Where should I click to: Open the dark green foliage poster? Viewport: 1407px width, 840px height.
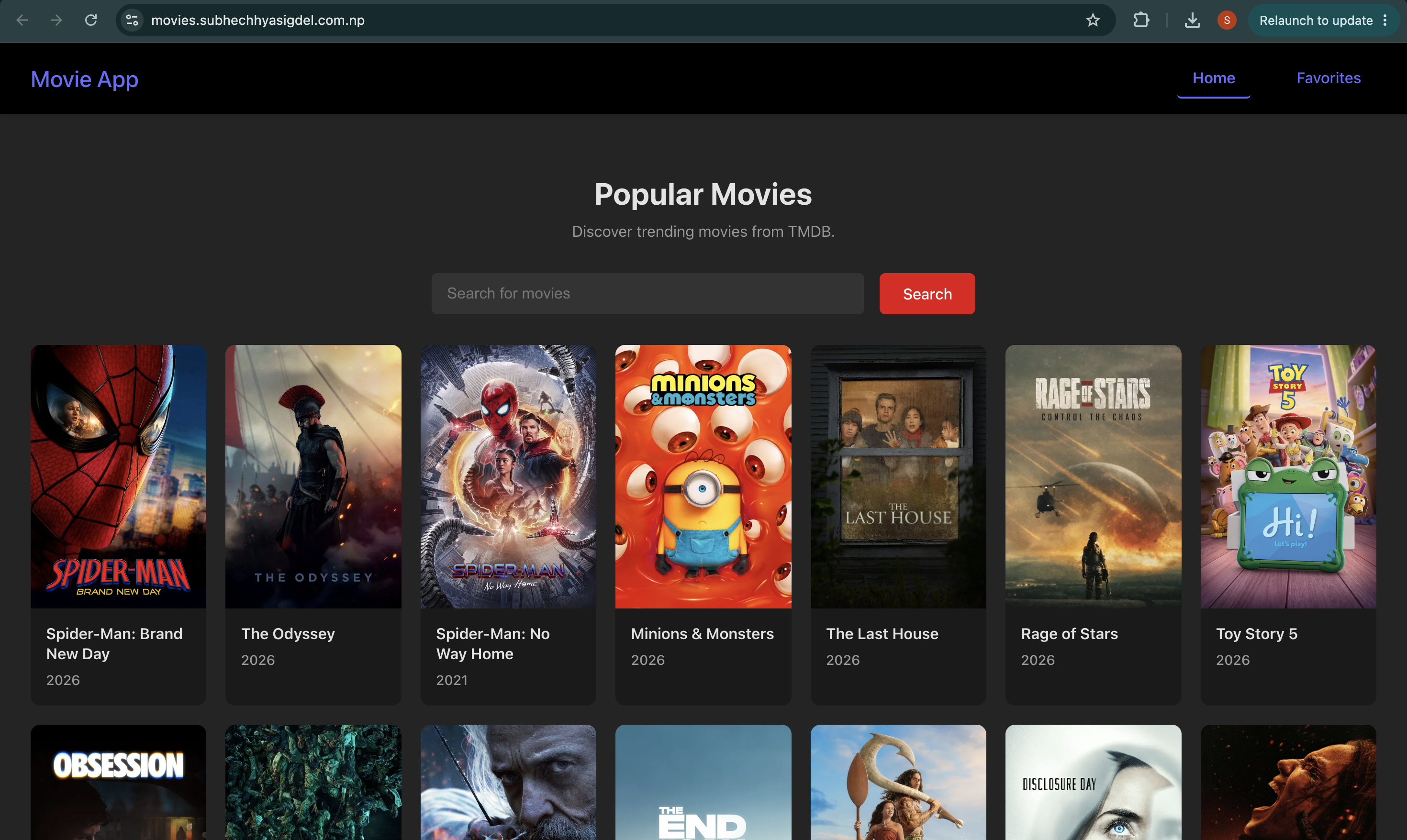(313, 782)
